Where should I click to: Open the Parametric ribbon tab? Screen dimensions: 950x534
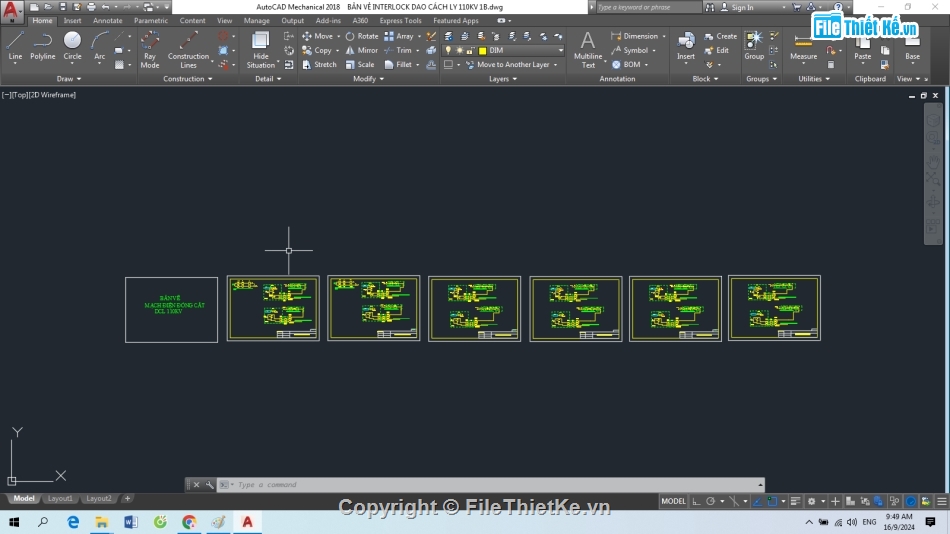[x=151, y=21]
